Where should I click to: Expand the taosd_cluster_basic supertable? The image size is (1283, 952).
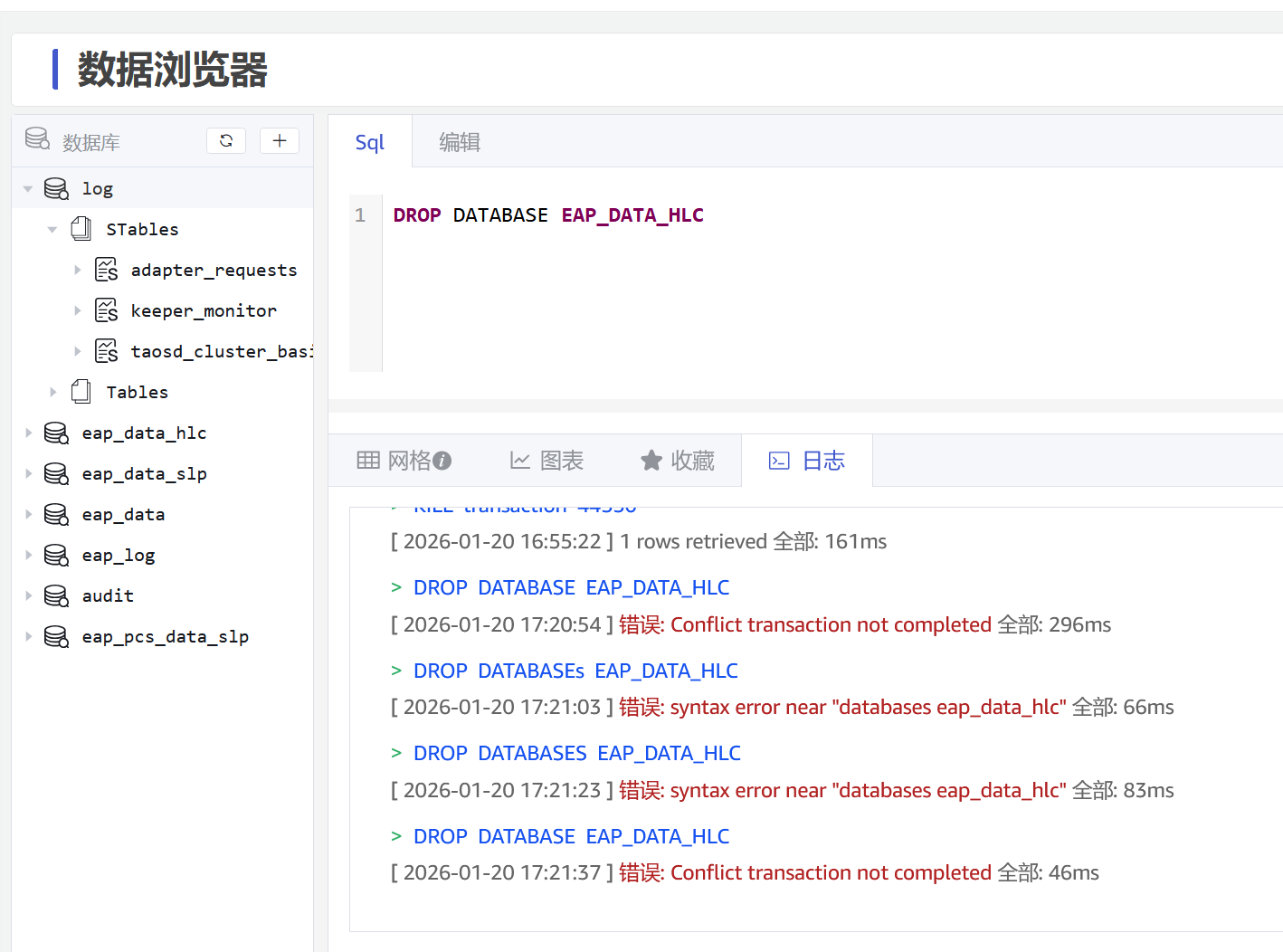(77, 351)
